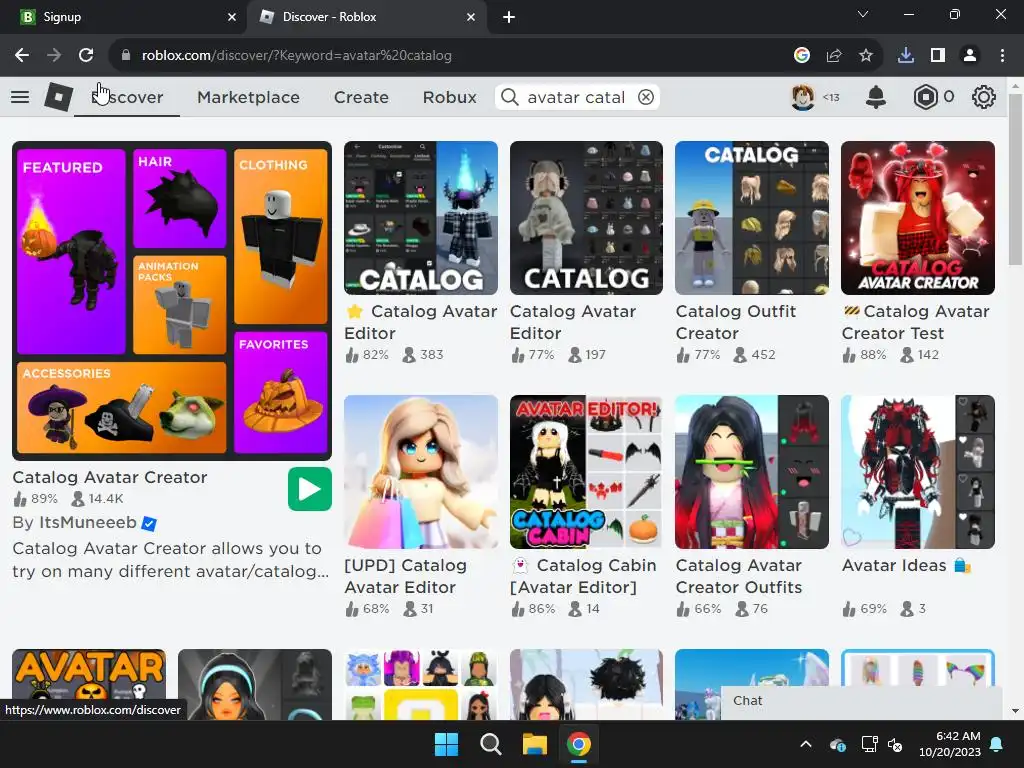The height and width of the screenshot is (768, 1024).
Task: Click the browser address bar URL
Action: point(296,56)
